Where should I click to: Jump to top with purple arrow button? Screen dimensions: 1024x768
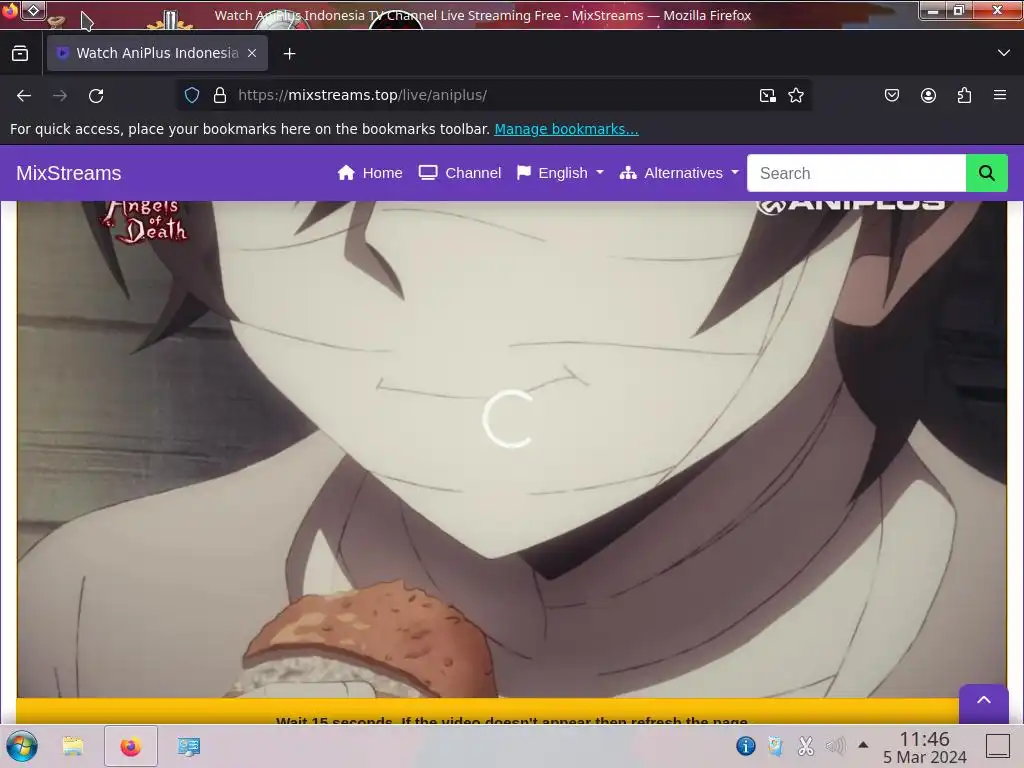tap(984, 702)
